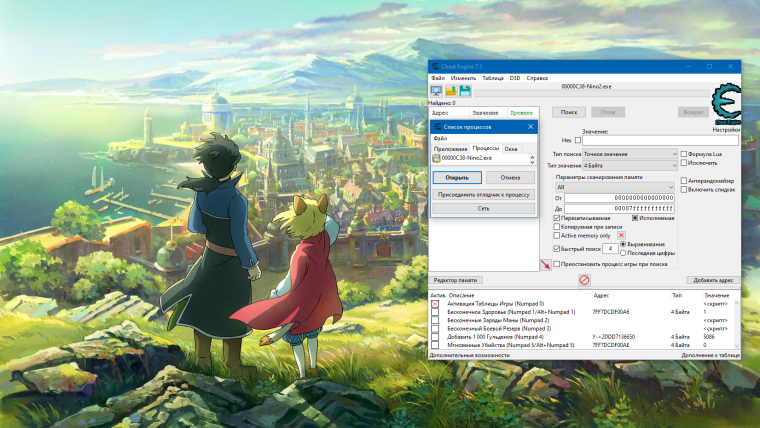760x428 pixels.
Task: Click Дополнение к таблице in status bar
Action: click(710, 355)
